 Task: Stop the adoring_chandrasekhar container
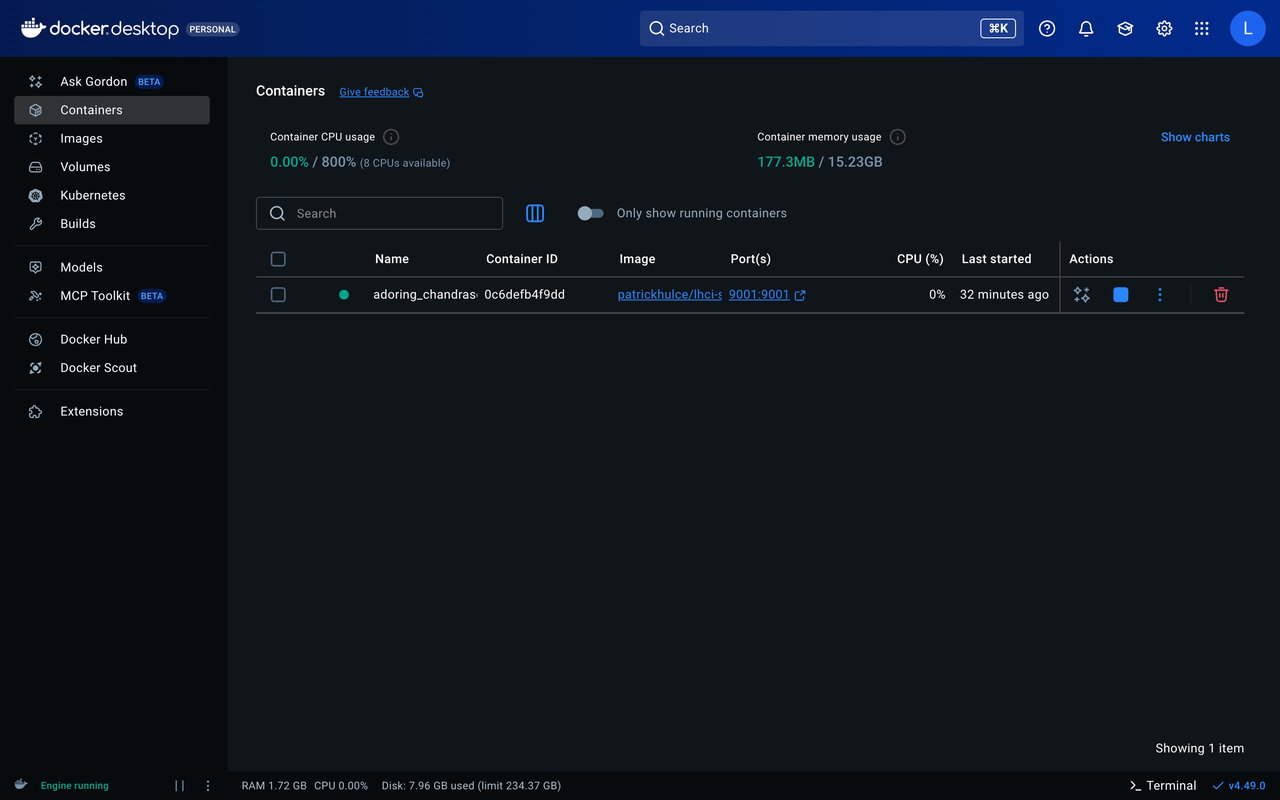1121,295
